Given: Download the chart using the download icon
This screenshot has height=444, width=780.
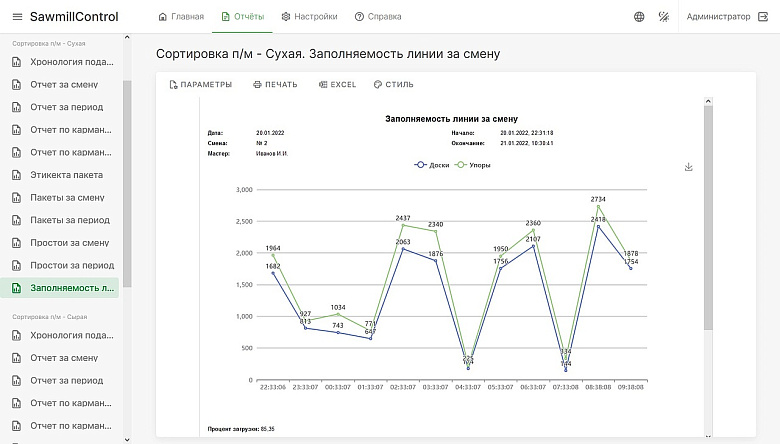Looking at the screenshot, I should [688, 167].
